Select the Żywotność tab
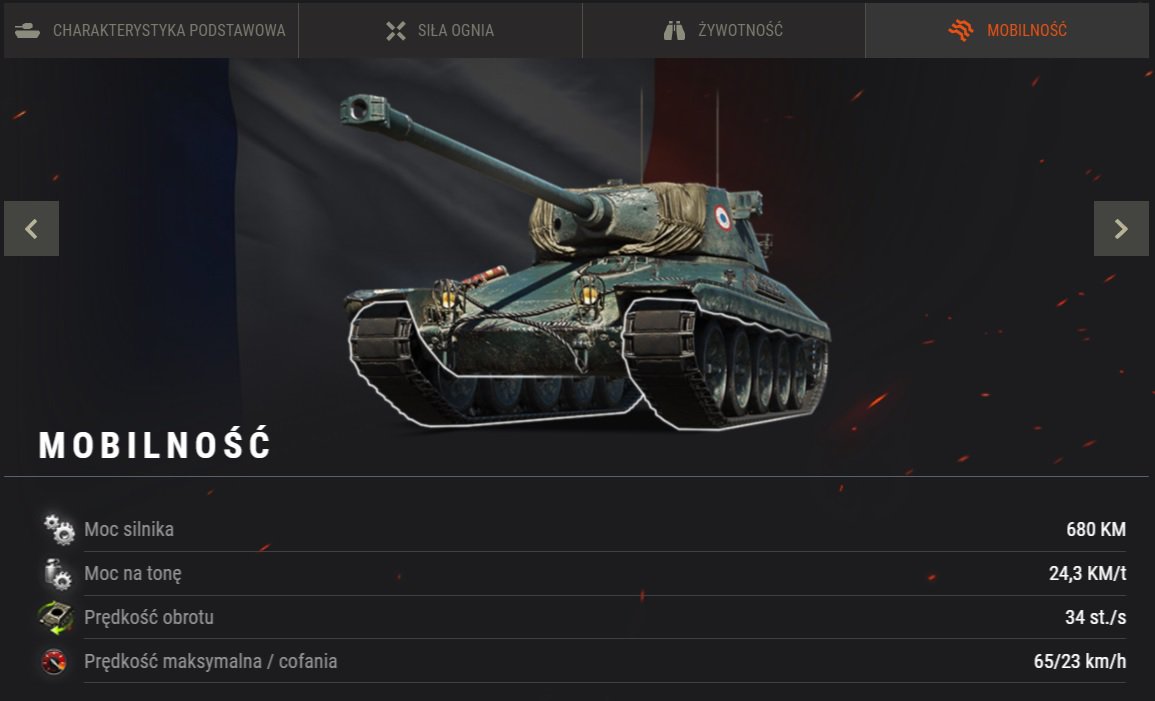 [723, 30]
